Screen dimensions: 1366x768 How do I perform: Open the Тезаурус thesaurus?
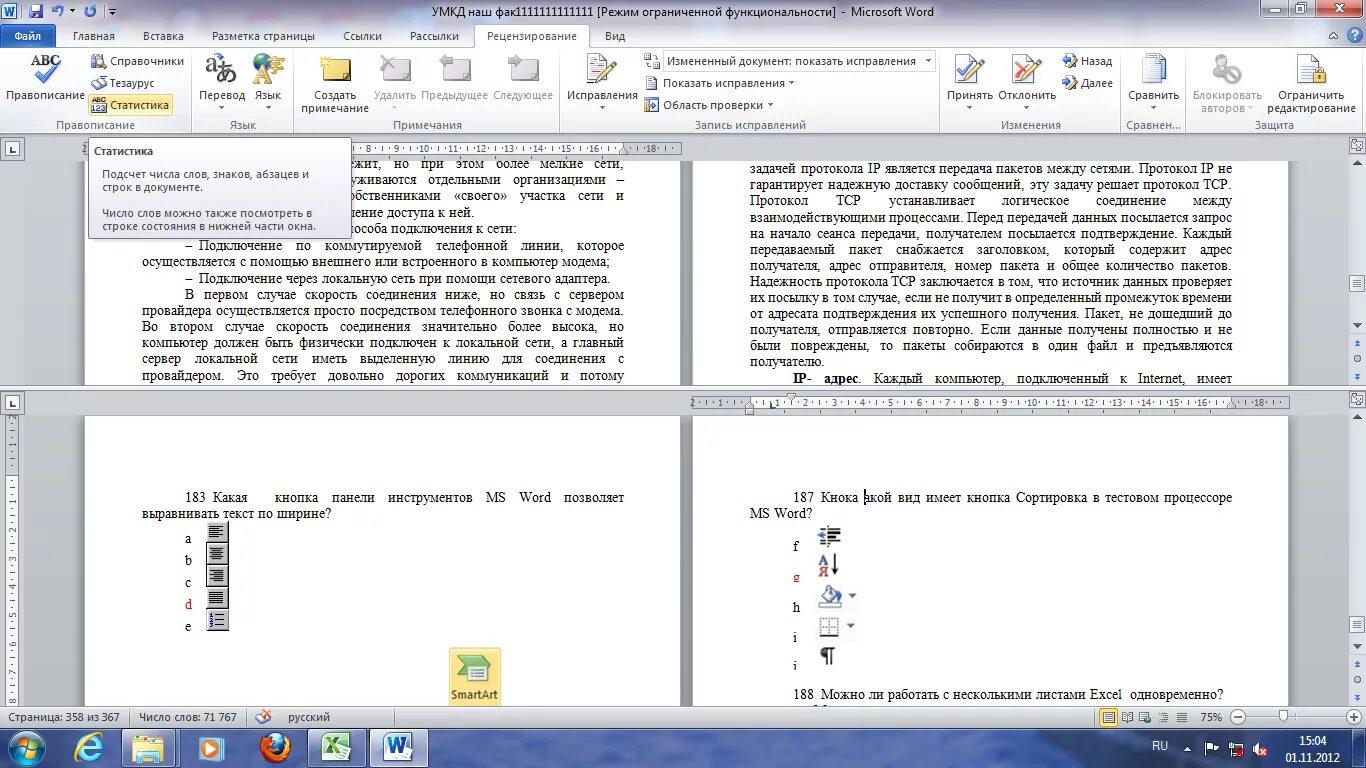coord(123,83)
